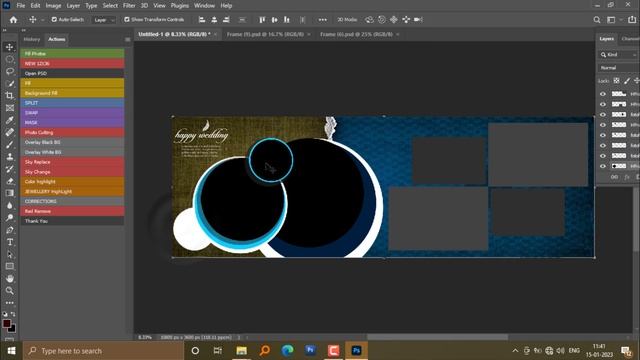Select the Hand tool
This screenshot has height=360, width=640.
tap(9, 278)
